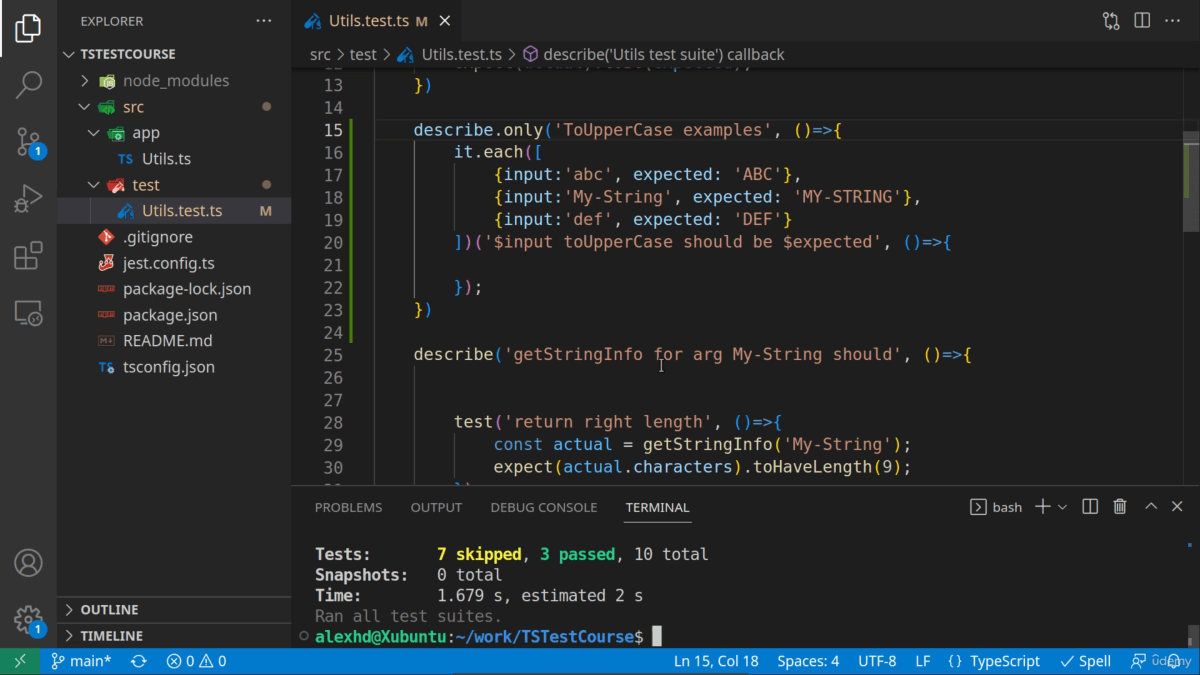
Task: Split the editor right
Action: click(x=1142, y=21)
